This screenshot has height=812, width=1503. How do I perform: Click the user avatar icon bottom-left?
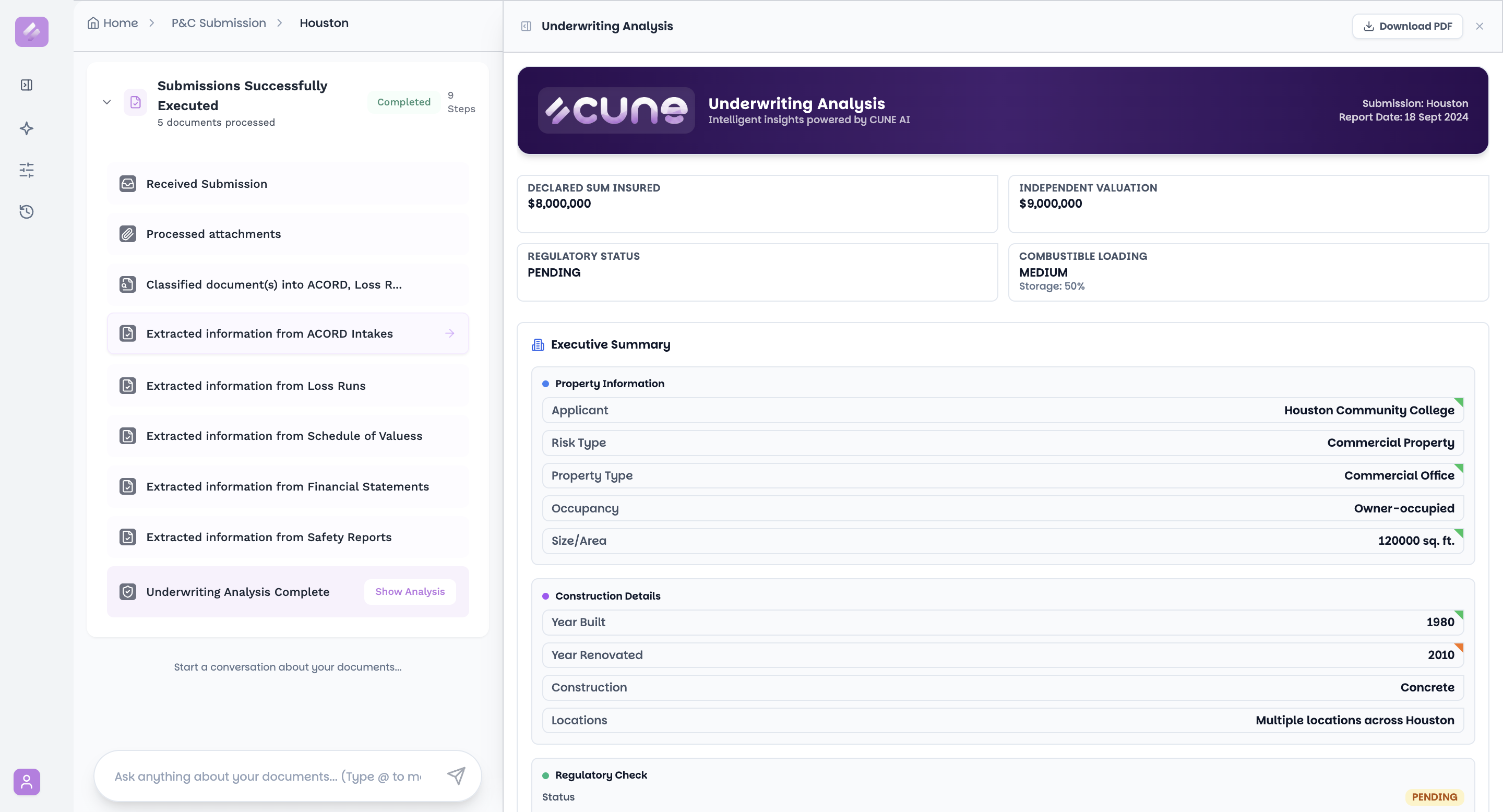click(x=26, y=782)
